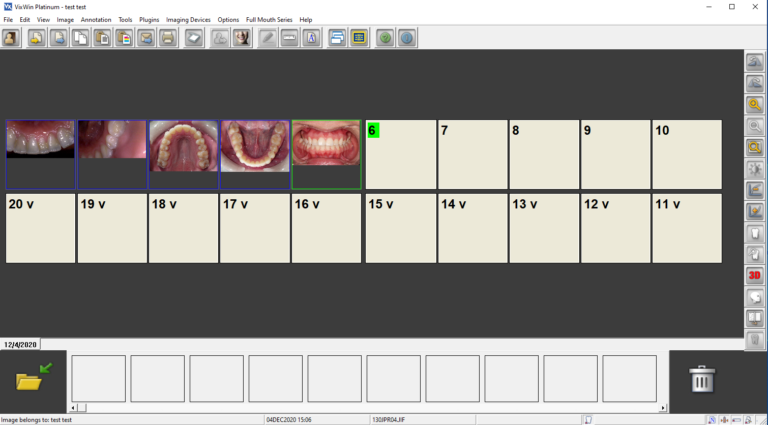
Task: Select mount slot 17 v
Action: [255, 228]
